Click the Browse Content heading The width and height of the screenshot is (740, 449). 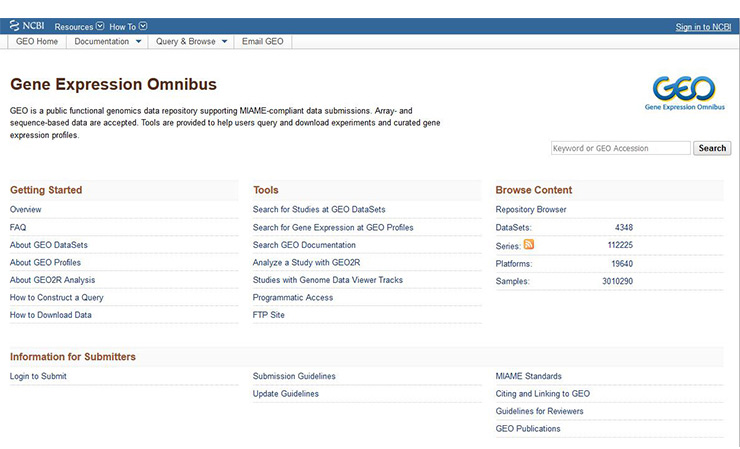[x=534, y=190]
